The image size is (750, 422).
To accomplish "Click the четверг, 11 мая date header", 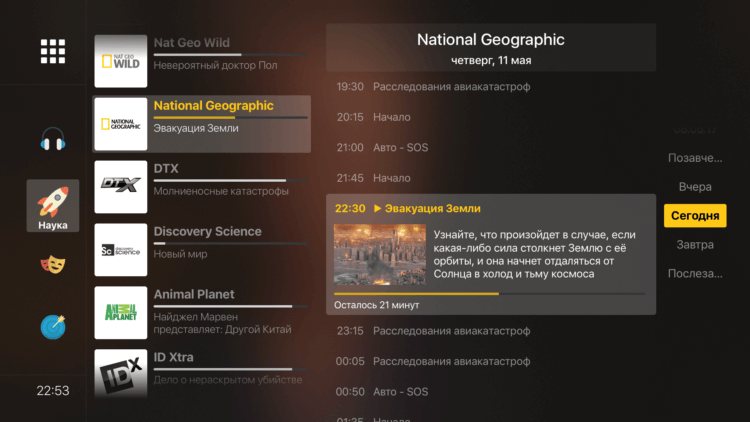I will 491,60.
